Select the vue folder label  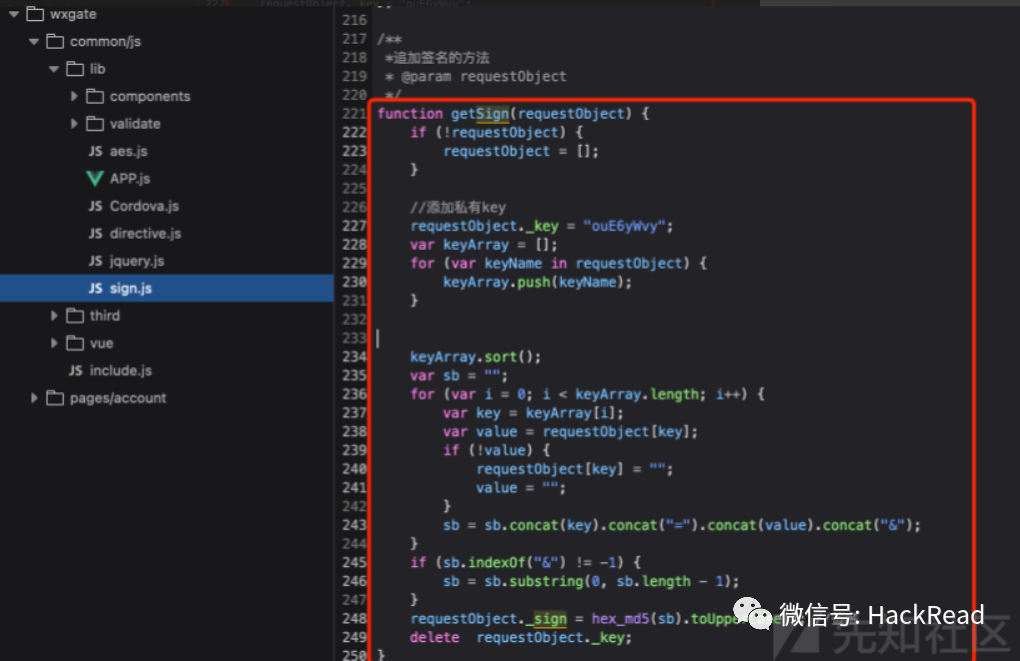(x=101, y=343)
